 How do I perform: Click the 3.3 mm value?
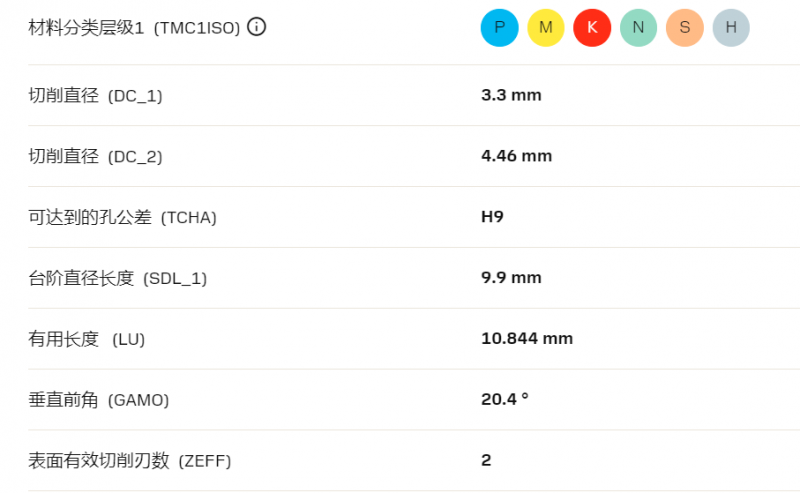[511, 95]
